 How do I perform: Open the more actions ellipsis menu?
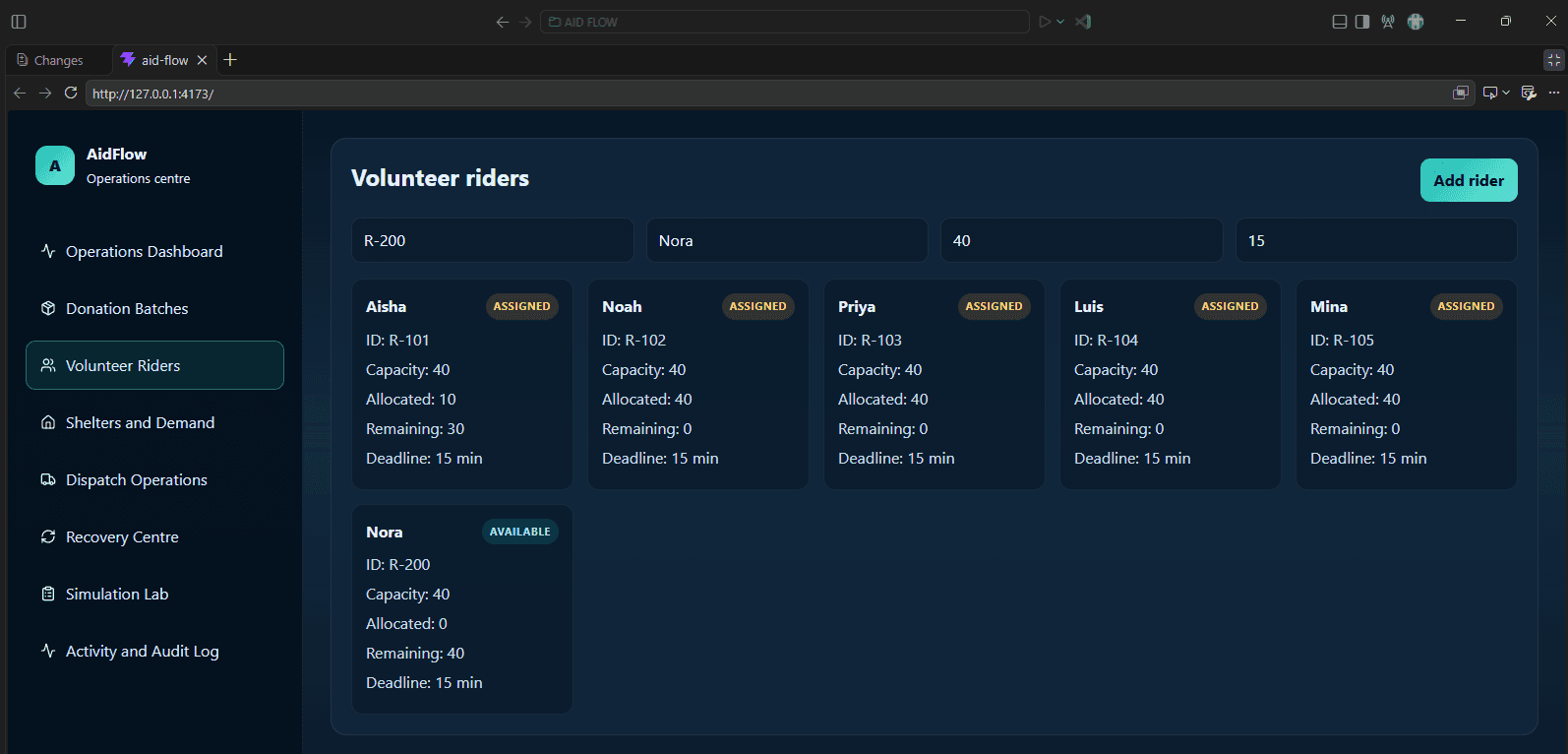pyautogui.click(x=1554, y=93)
